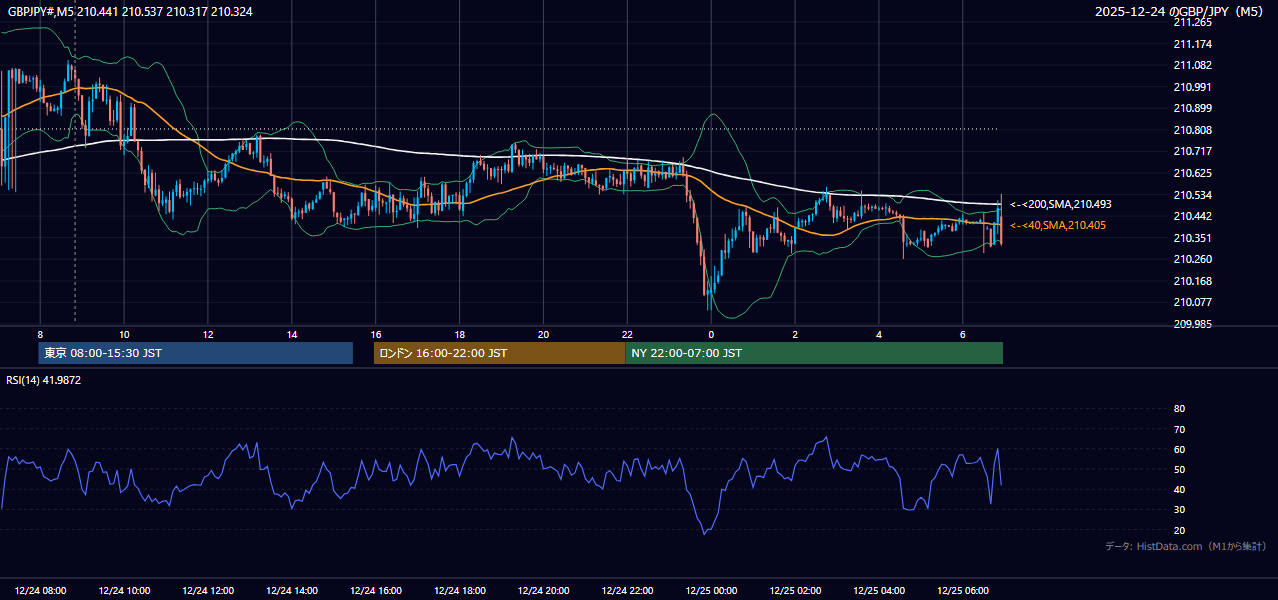Click price axis label 210.625
The width and height of the screenshot is (1278, 600).
tap(1192, 173)
